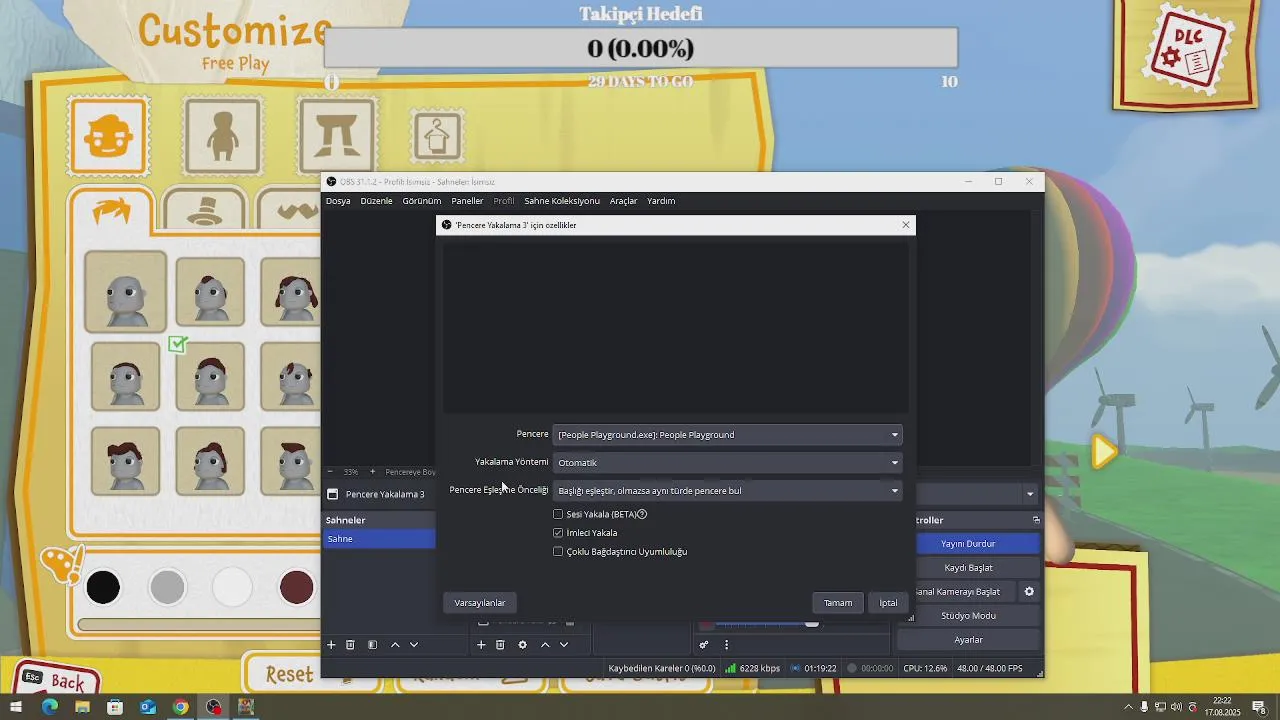The width and height of the screenshot is (1280, 720).
Task: Pick the black hair color swatch
Action: coord(103,587)
